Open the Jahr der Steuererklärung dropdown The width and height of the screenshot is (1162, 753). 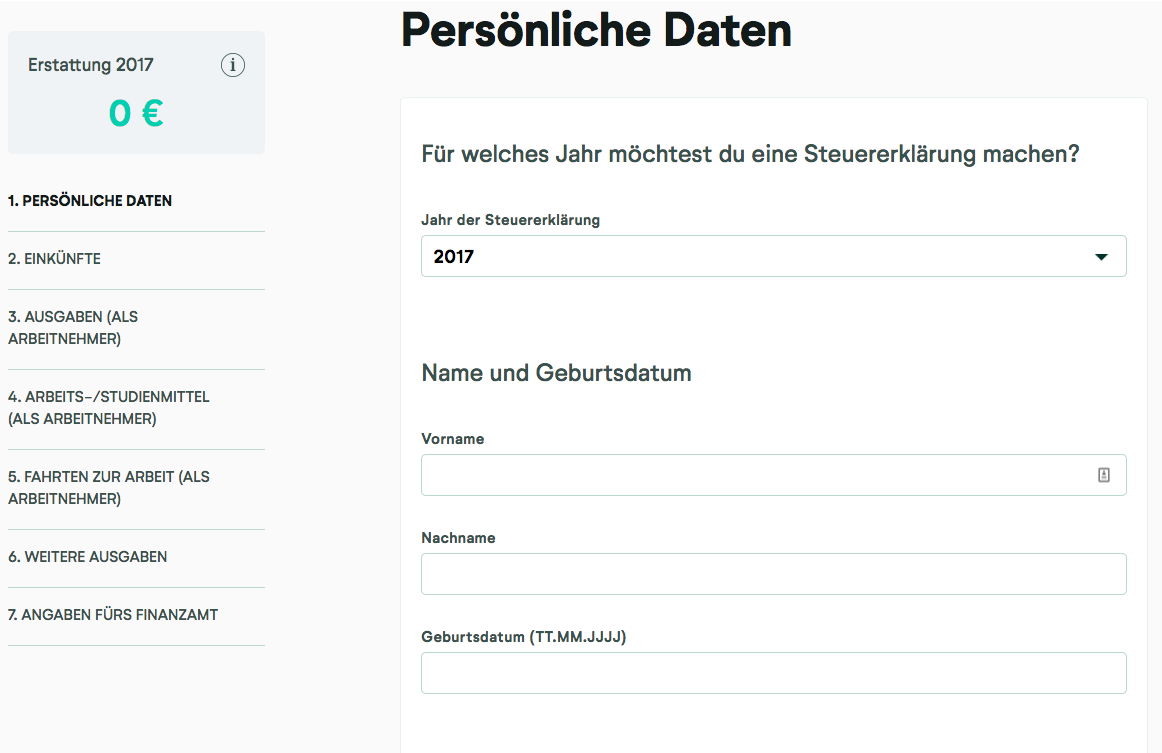click(x=773, y=256)
